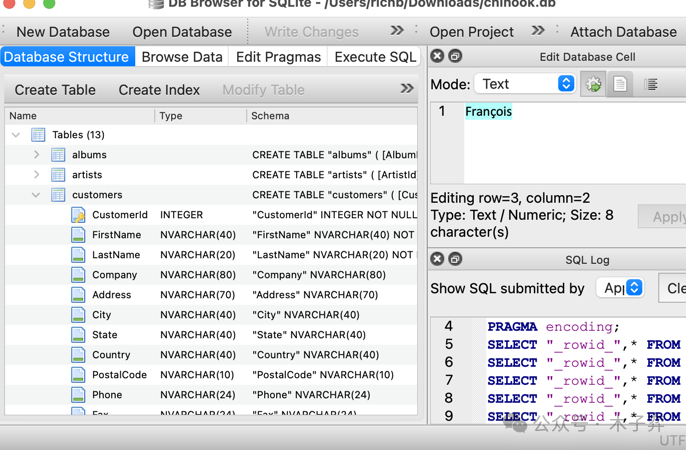Screen dimensions: 686x450
Task: Undock the Edit Database Cell panel
Action: [x=455, y=57]
